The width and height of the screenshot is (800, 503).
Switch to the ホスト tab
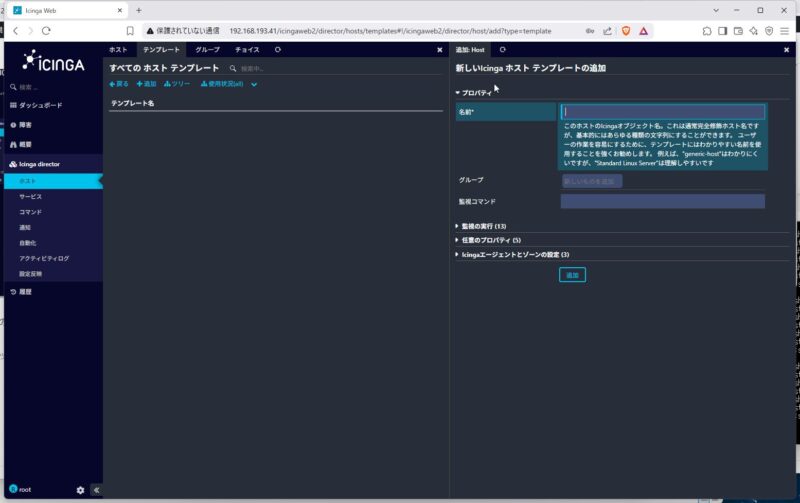[118, 49]
